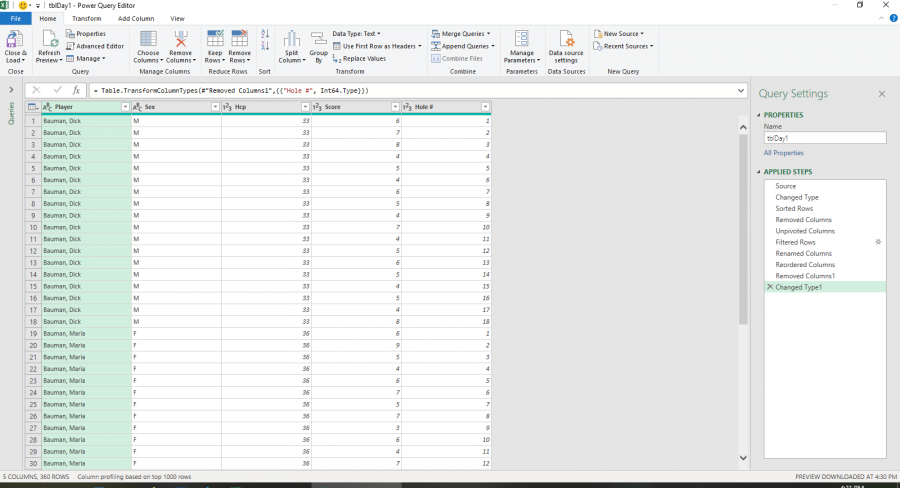
Task: Open the Hcp column filter dropdown
Action: pyautogui.click(x=305, y=107)
